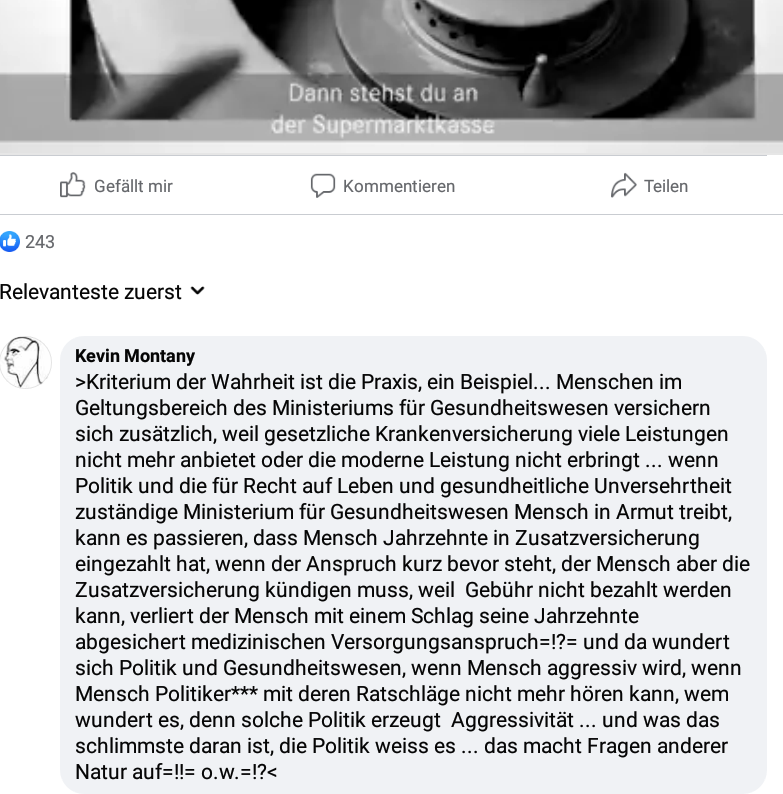The width and height of the screenshot is (783, 794).
Task: Click the gray caption band under the video
Action: (392, 107)
